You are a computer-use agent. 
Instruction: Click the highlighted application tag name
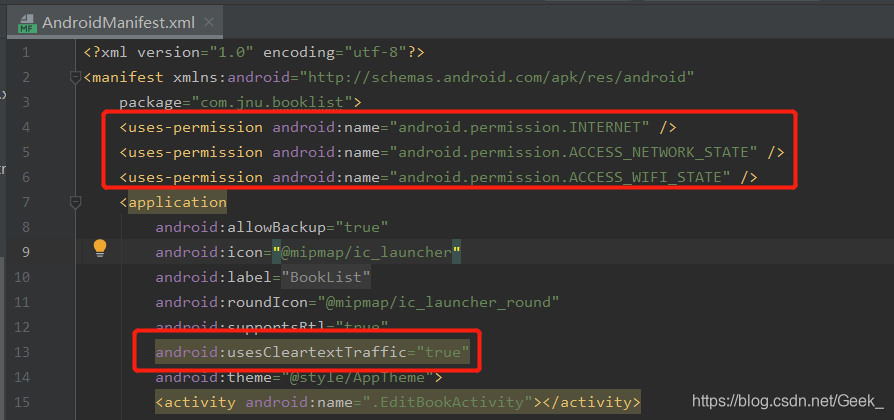177,202
